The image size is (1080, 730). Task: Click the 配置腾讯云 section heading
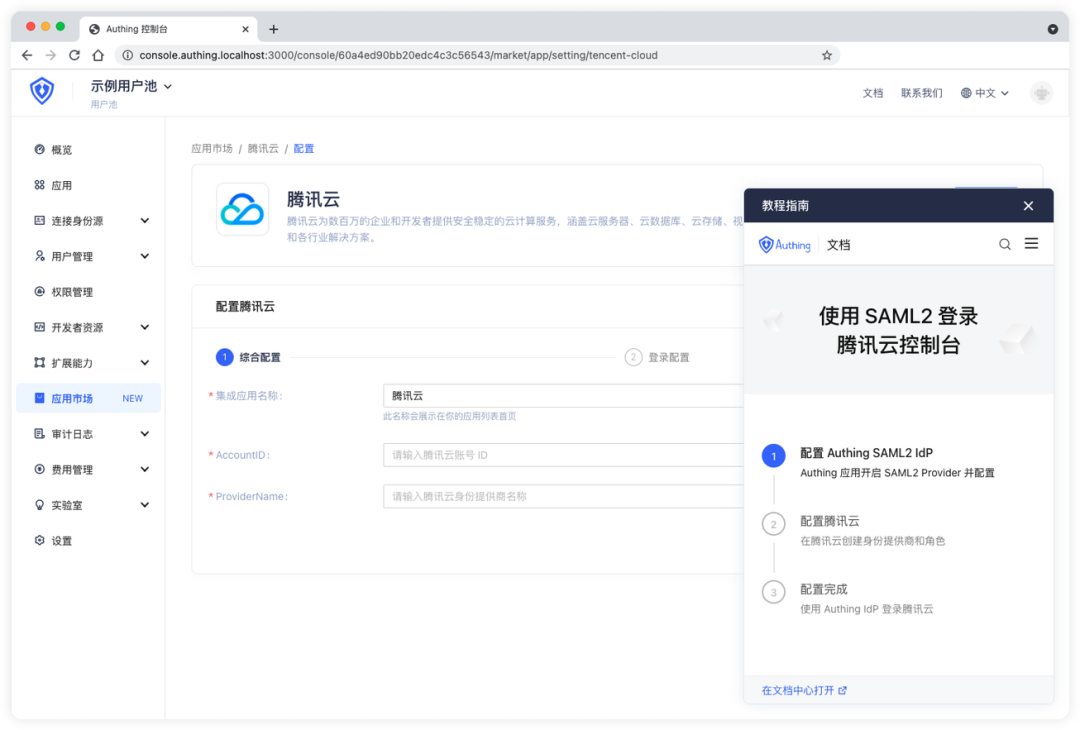point(245,306)
